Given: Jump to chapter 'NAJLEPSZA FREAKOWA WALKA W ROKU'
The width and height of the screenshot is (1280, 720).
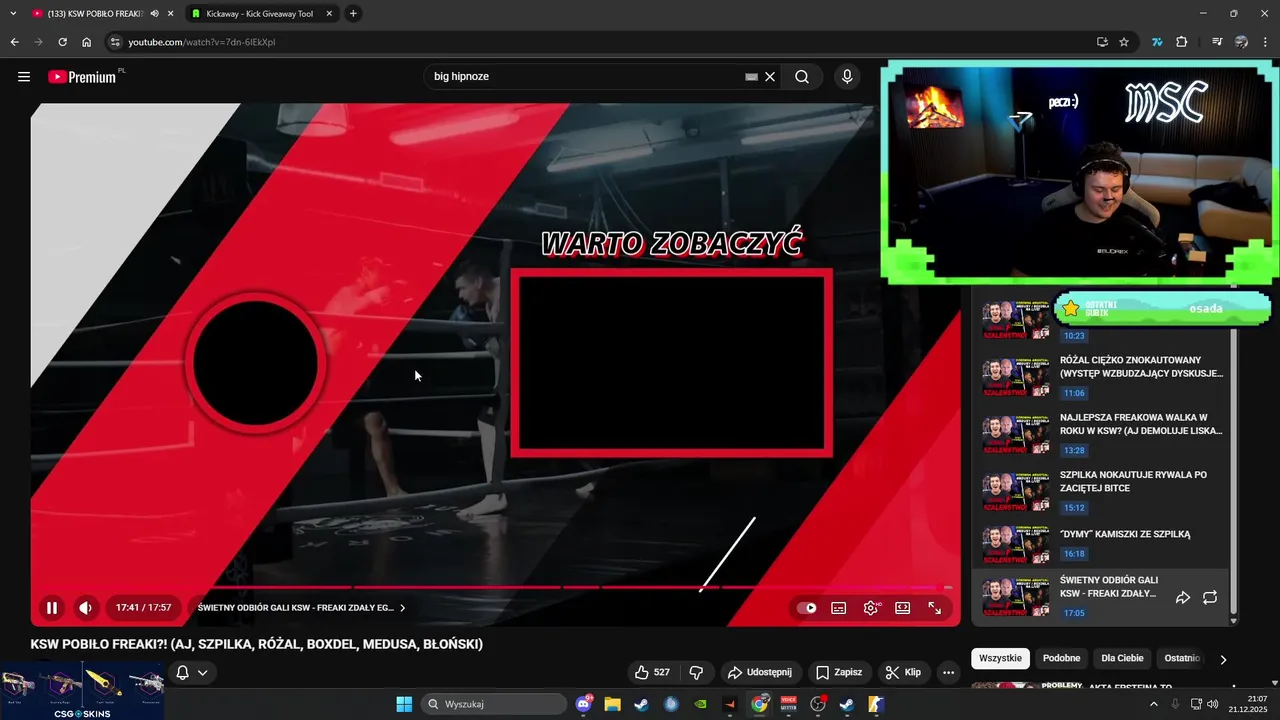Looking at the screenshot, I should 1141,424.
